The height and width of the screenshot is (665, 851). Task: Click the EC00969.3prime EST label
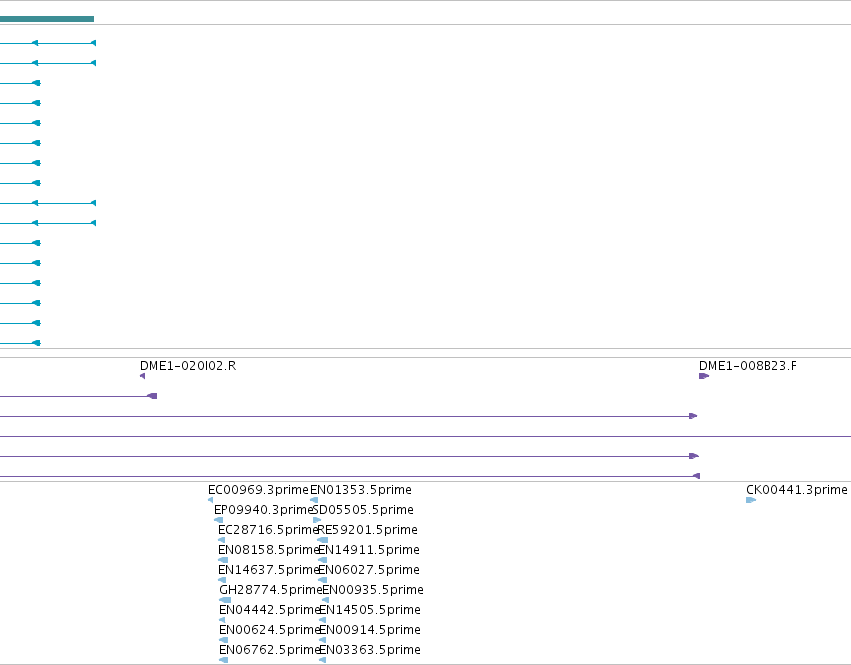coord(258,490)
